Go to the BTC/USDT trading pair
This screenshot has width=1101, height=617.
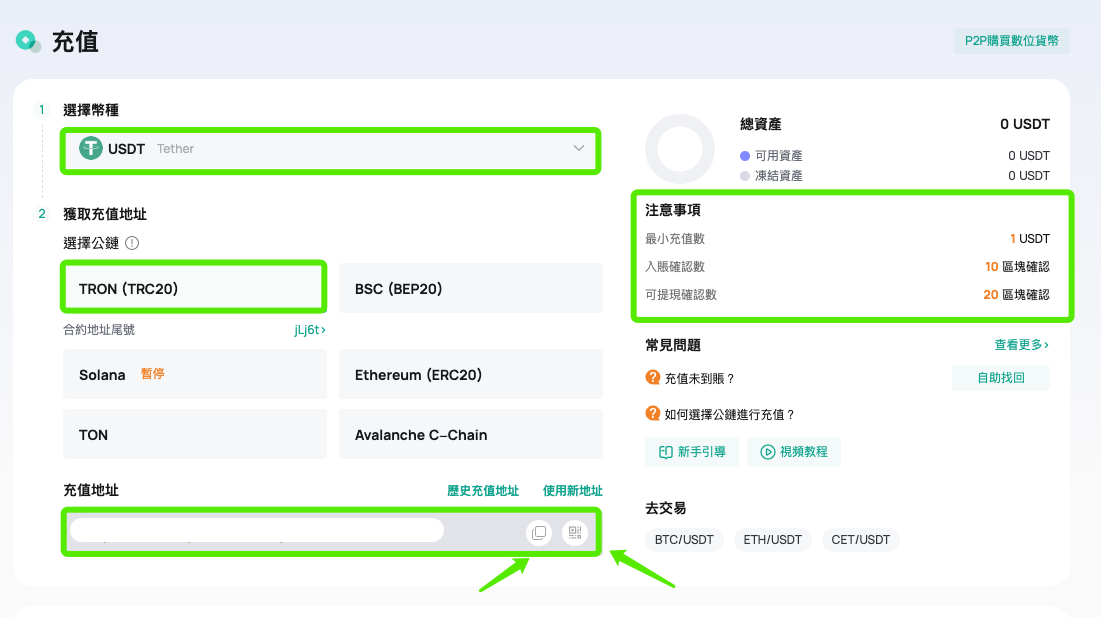pos(684,540)
